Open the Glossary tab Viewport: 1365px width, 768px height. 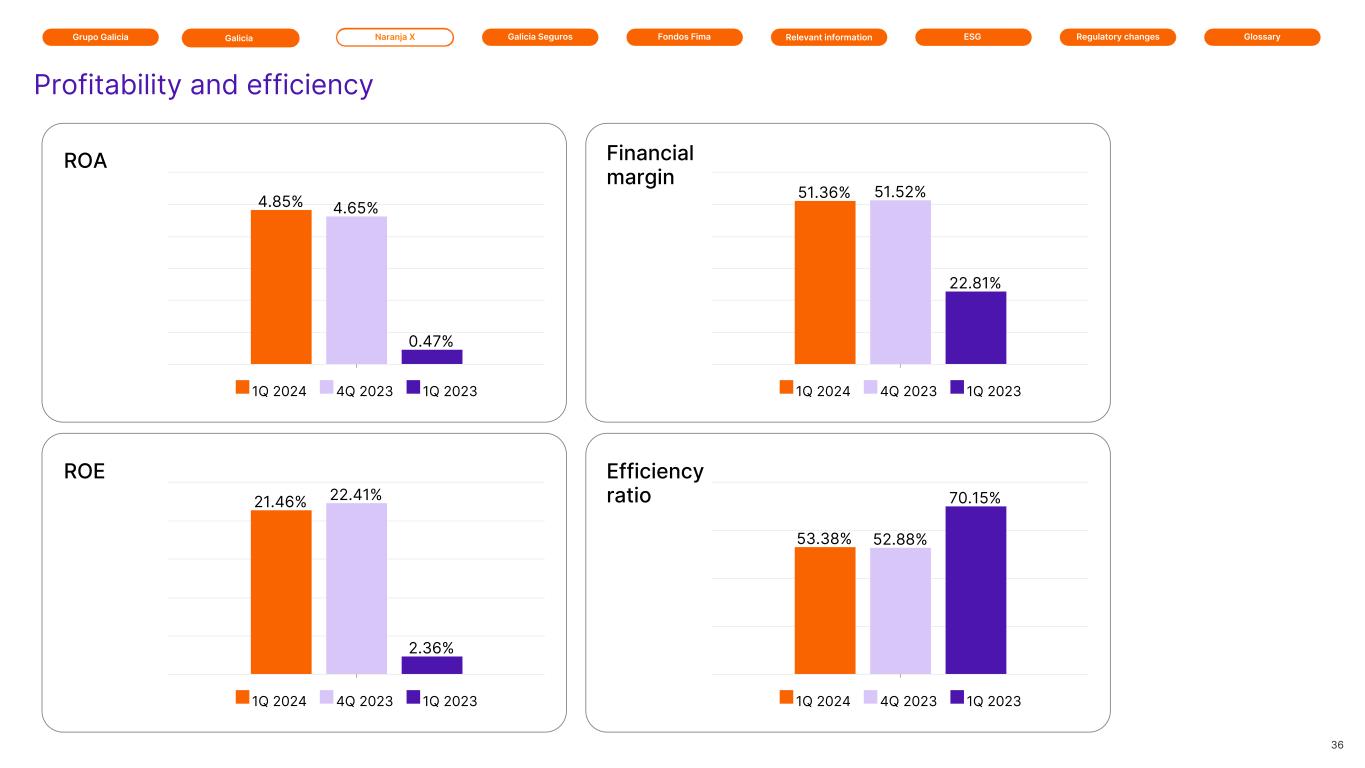tap(1262, 37)
